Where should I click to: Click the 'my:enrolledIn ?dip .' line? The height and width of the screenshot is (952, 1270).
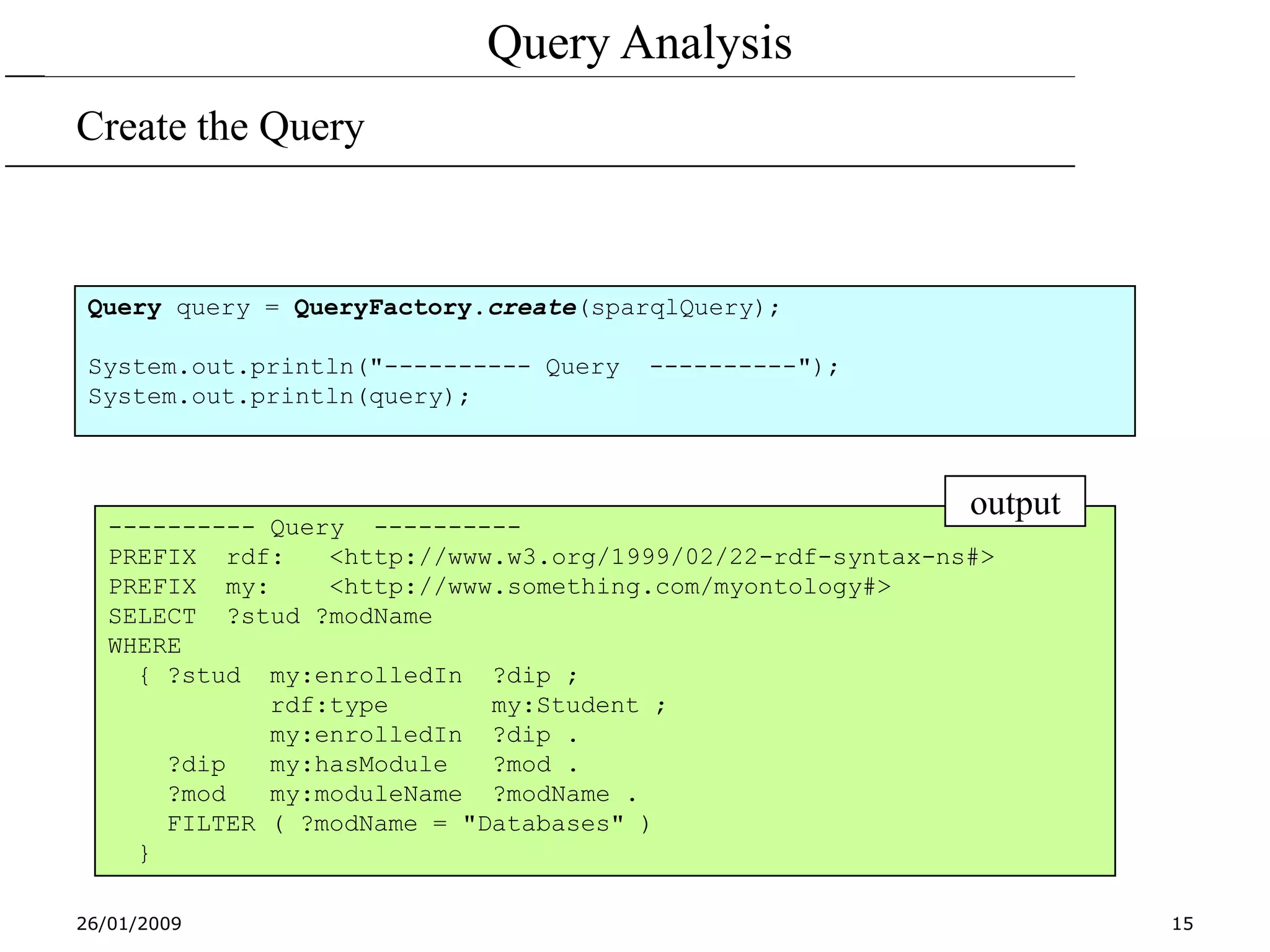pyautogui.click(x=424, y=736)
